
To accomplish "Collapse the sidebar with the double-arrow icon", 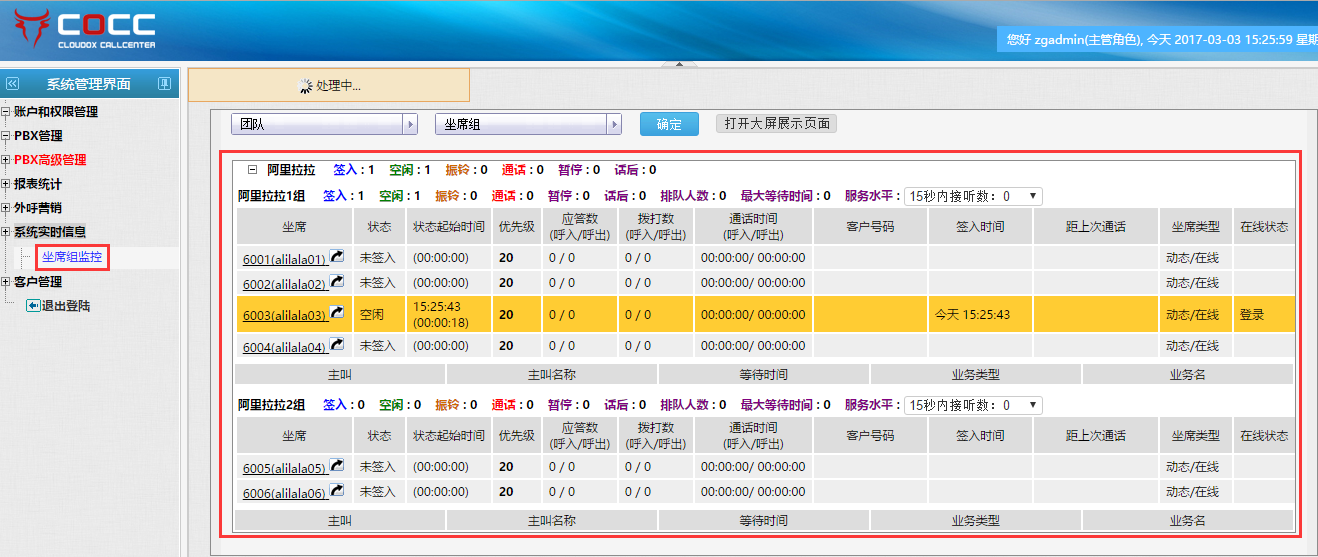I will coord(12,84).
